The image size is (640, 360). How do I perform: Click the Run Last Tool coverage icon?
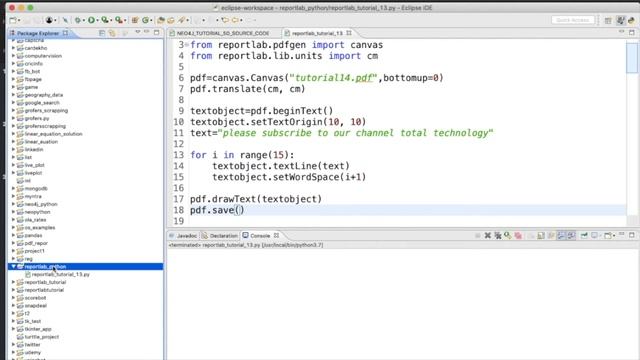click(105, 20)
